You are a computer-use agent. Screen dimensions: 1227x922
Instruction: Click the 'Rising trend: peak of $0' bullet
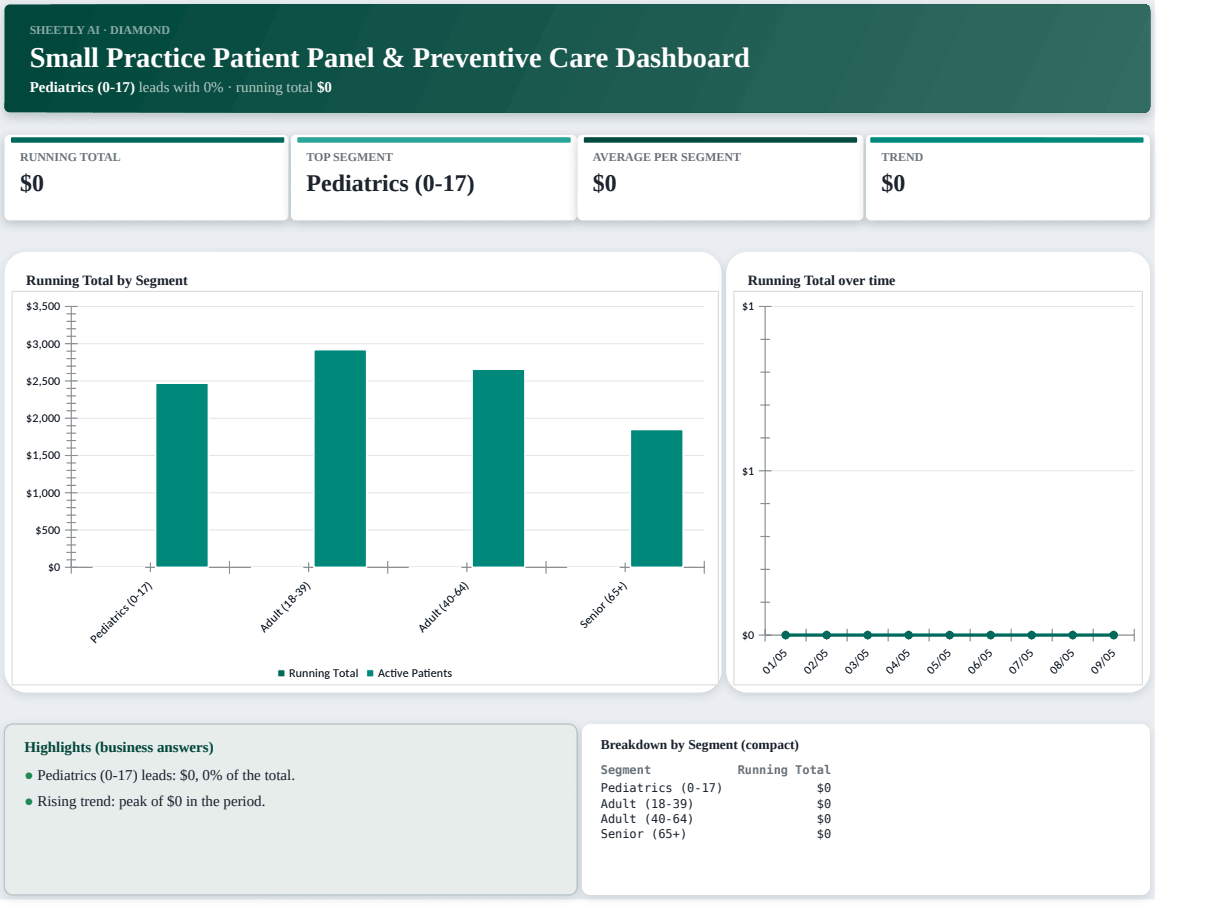pos(145,801)
